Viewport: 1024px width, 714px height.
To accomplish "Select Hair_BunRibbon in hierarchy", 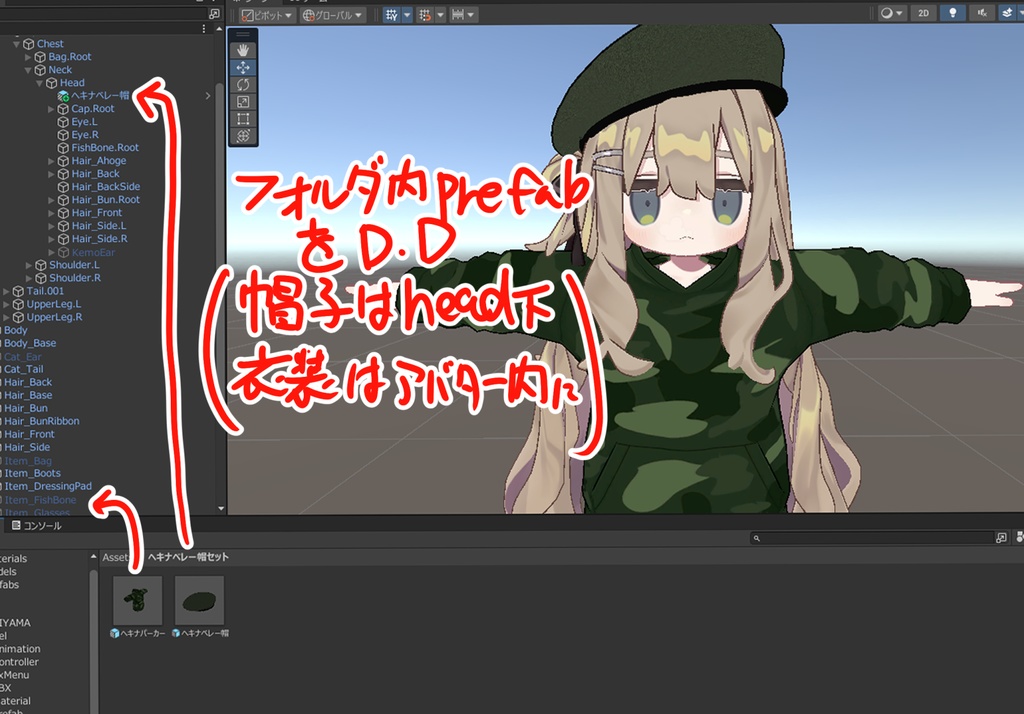I will point(42,421).
